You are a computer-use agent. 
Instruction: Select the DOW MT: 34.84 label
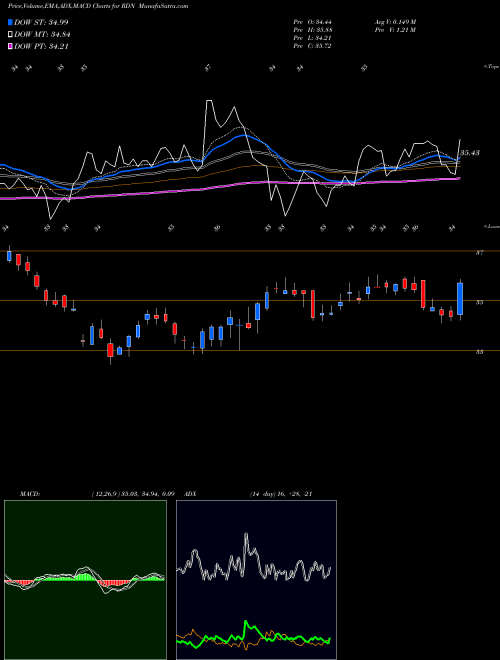tap(42, 35)
